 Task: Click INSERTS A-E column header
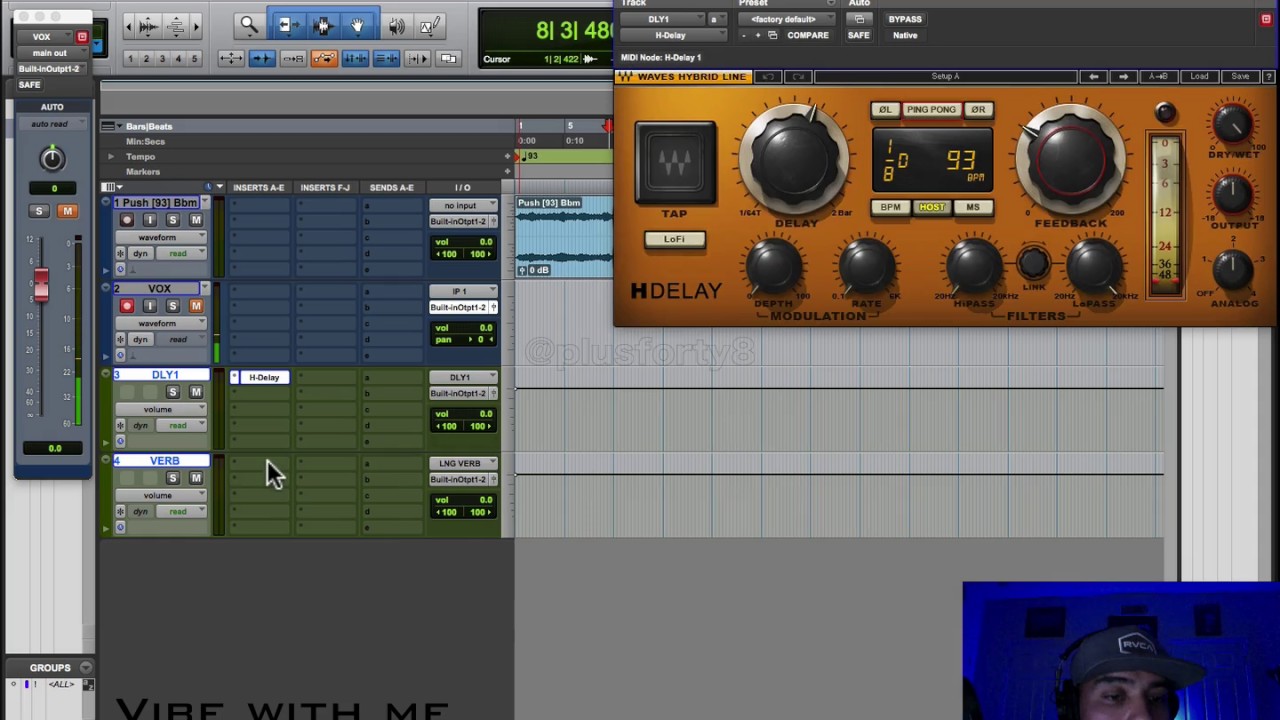pos(258,188)
